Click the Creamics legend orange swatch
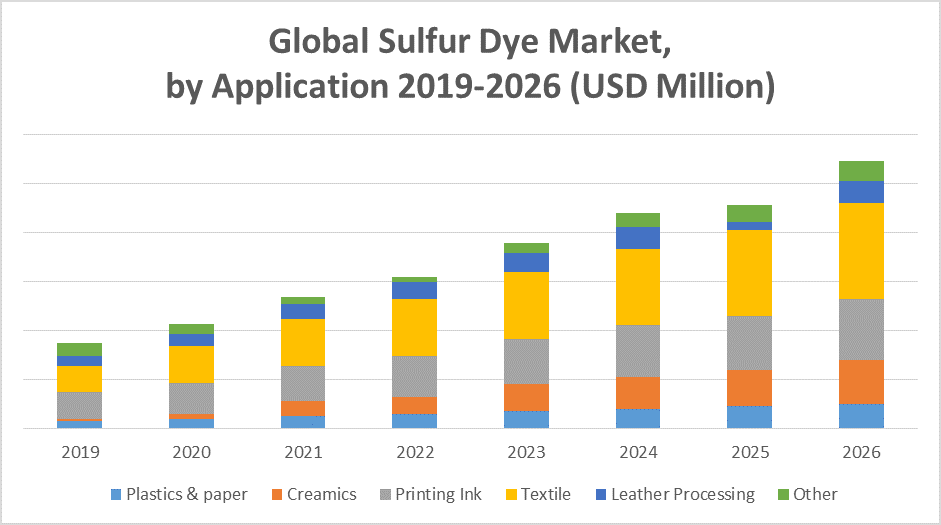Viewport: 941px width, 525px height. [274, 494]
